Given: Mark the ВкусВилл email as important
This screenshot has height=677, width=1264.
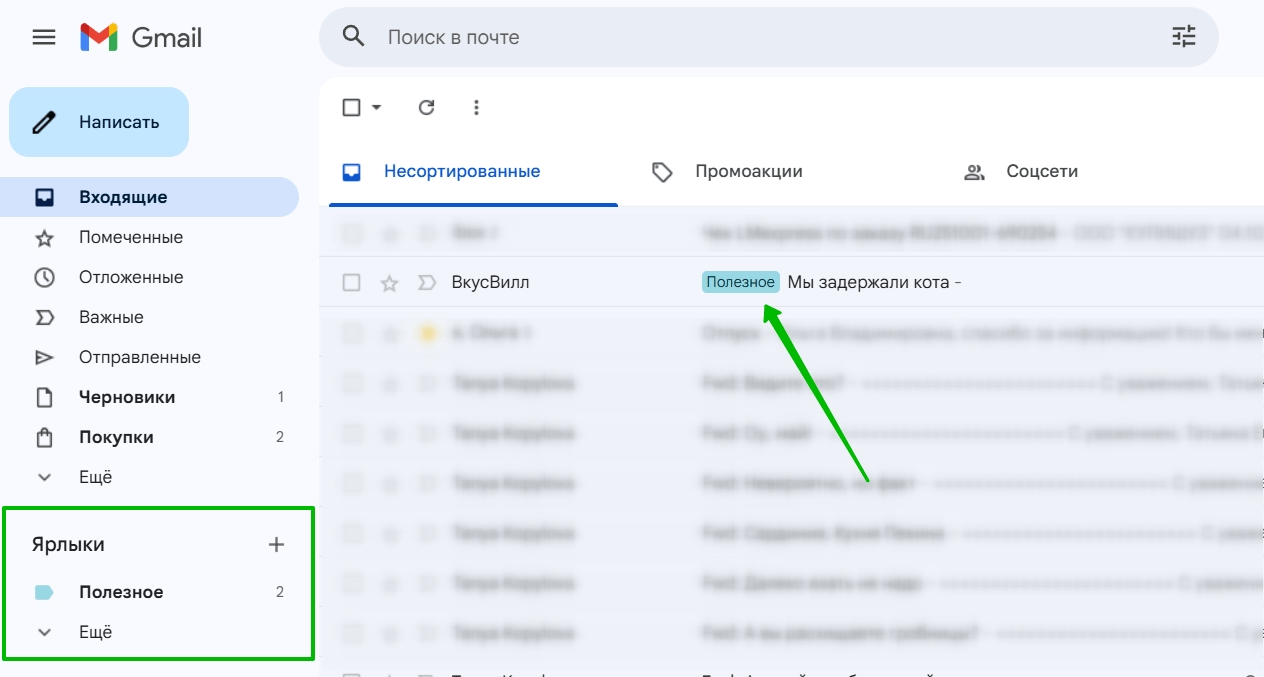Looking at the screenshot, I should point(427,283).
